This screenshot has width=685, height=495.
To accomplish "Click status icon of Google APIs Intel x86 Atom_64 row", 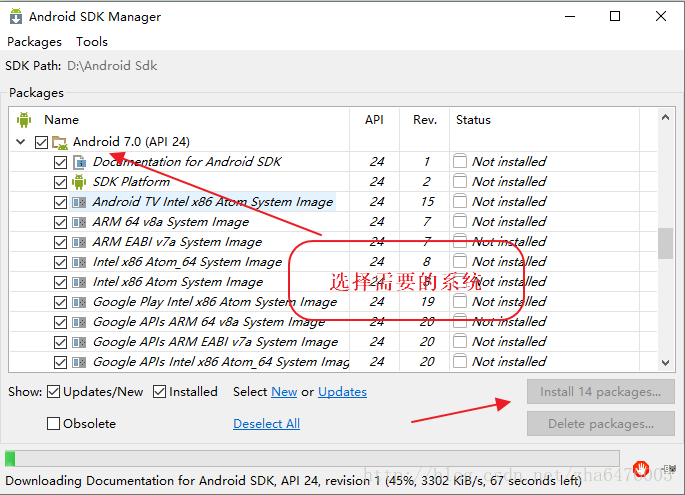I will pos(460,361).
